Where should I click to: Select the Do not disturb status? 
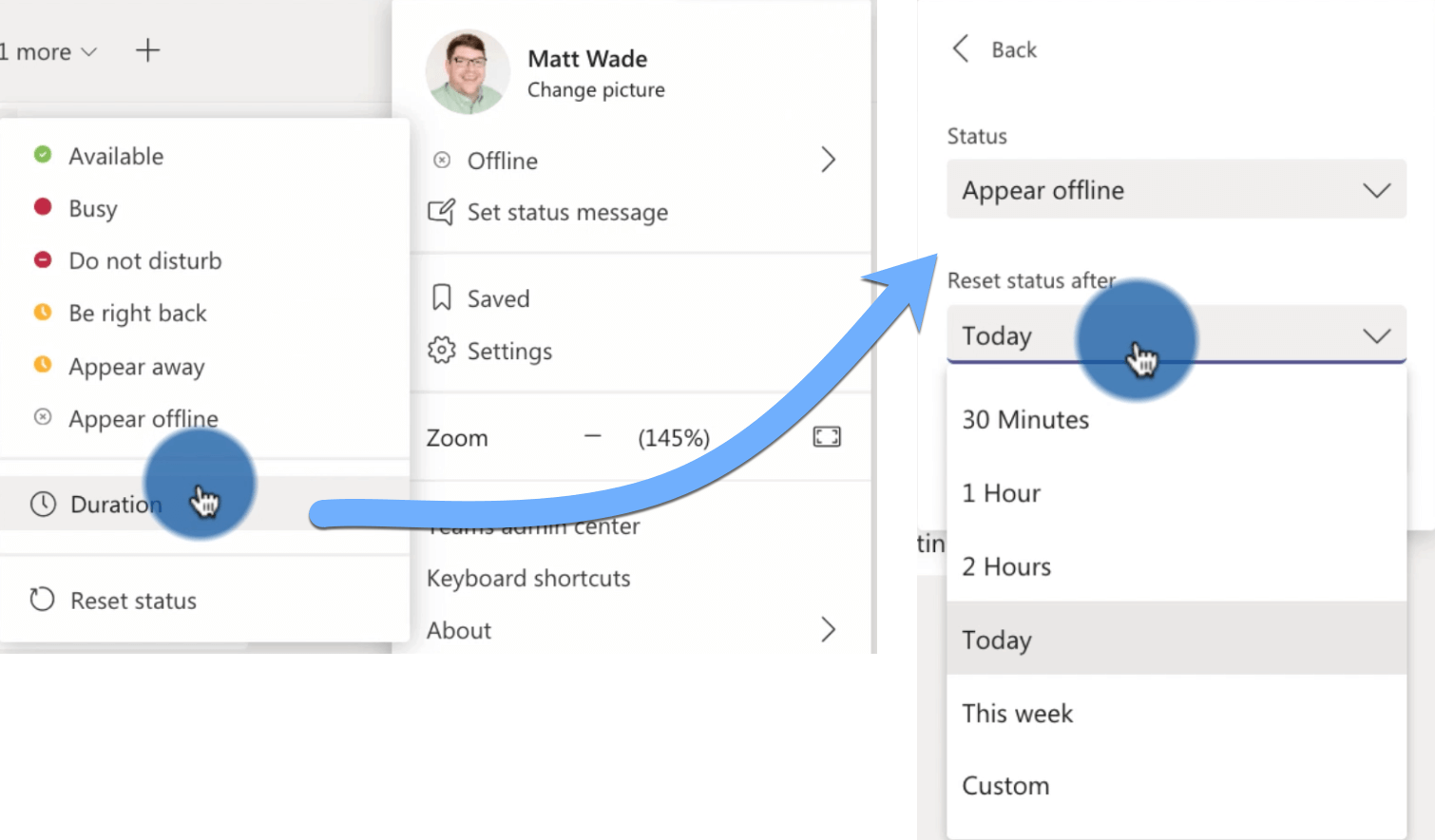(x=144, y=260)
